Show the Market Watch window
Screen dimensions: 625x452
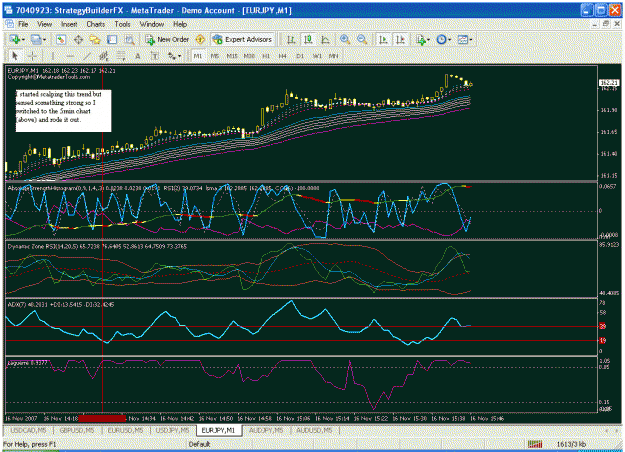61,39
